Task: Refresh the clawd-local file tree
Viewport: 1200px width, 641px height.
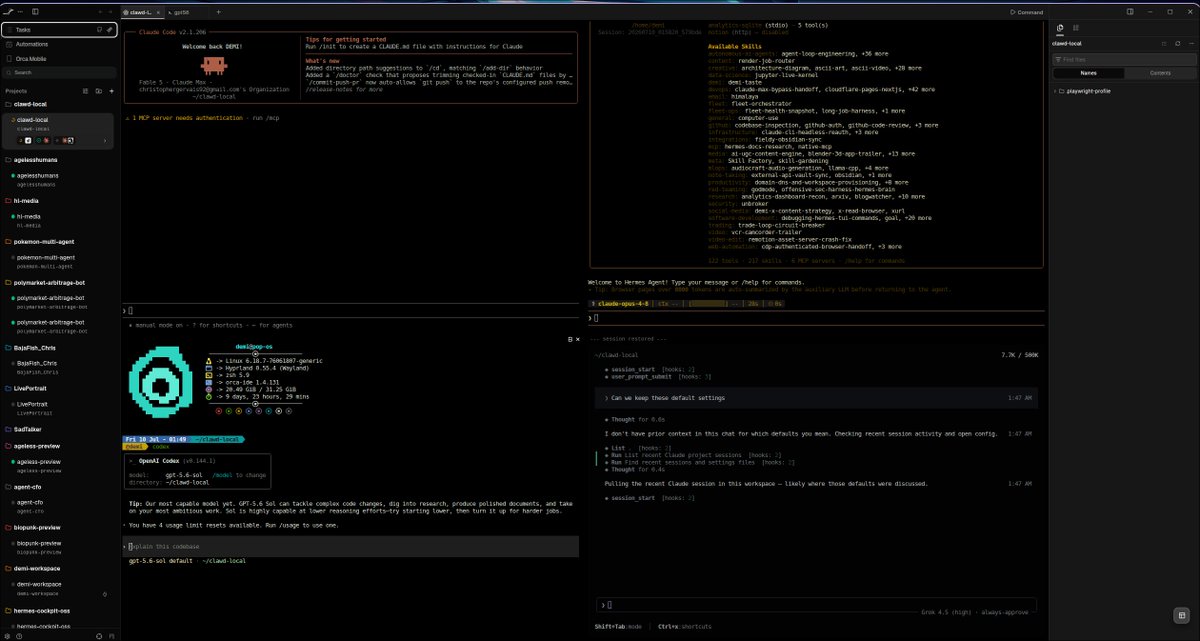Action: click(x=1177, y=44)
